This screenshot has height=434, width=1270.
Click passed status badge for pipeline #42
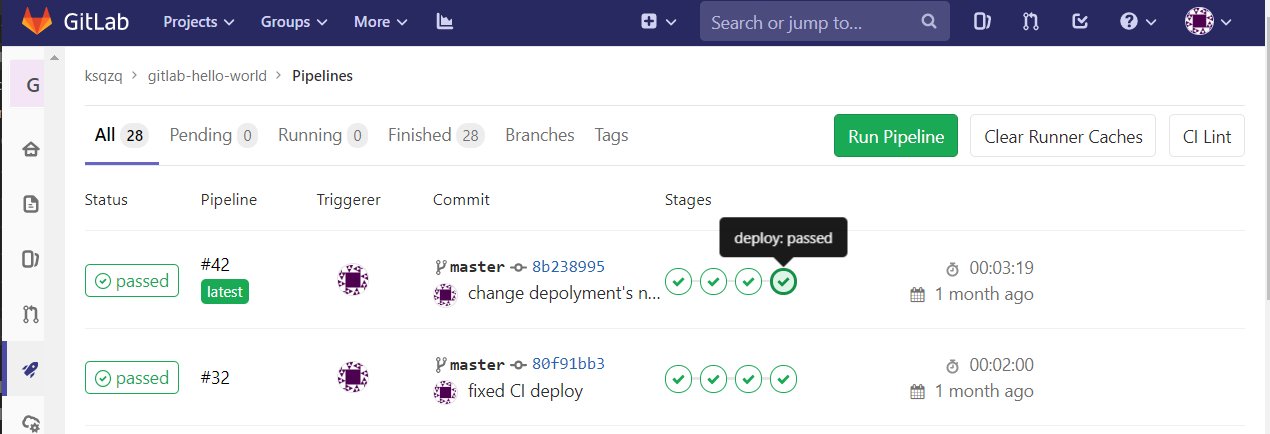132,281
